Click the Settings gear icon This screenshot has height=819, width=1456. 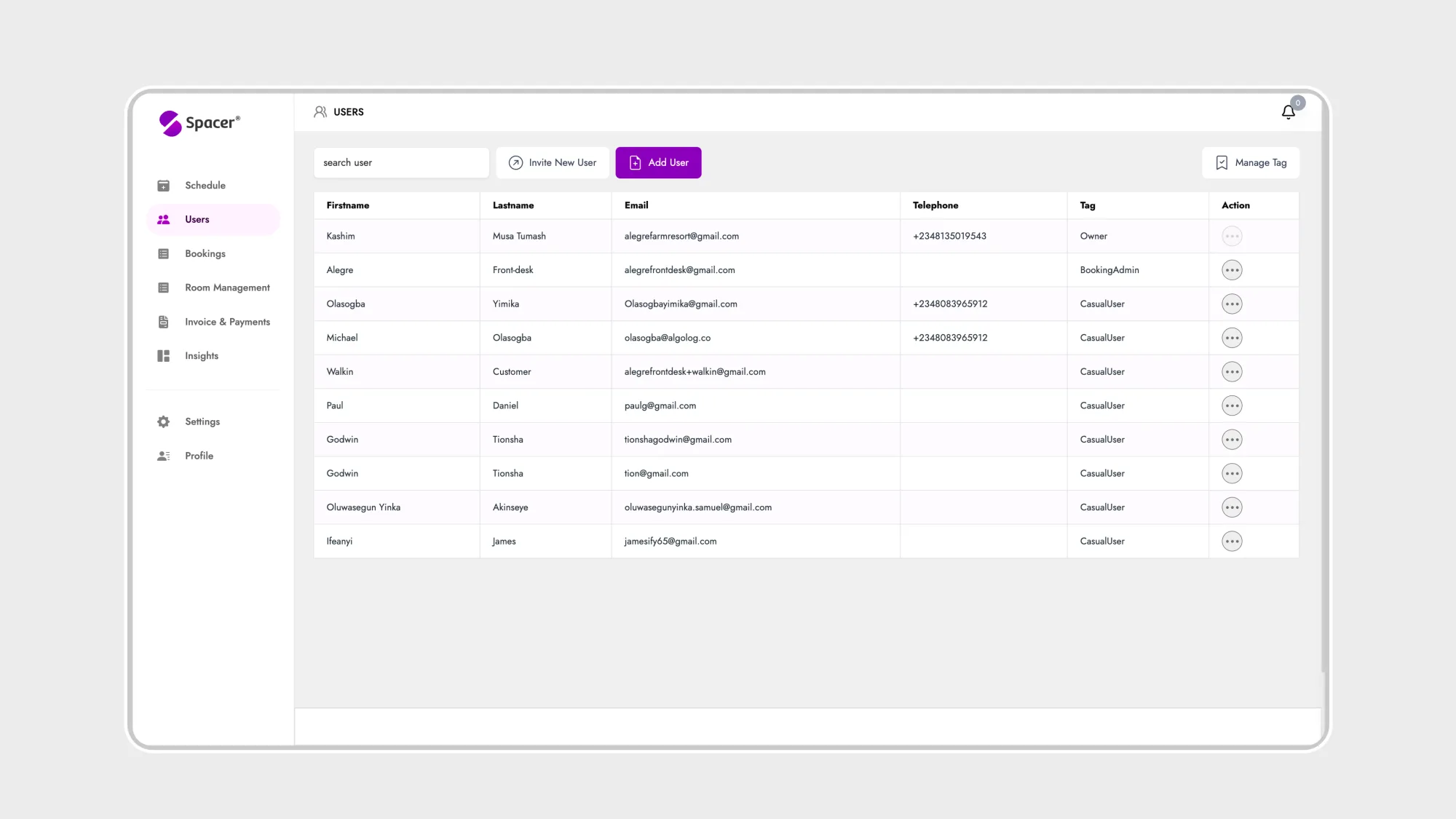tap(164, 422)
